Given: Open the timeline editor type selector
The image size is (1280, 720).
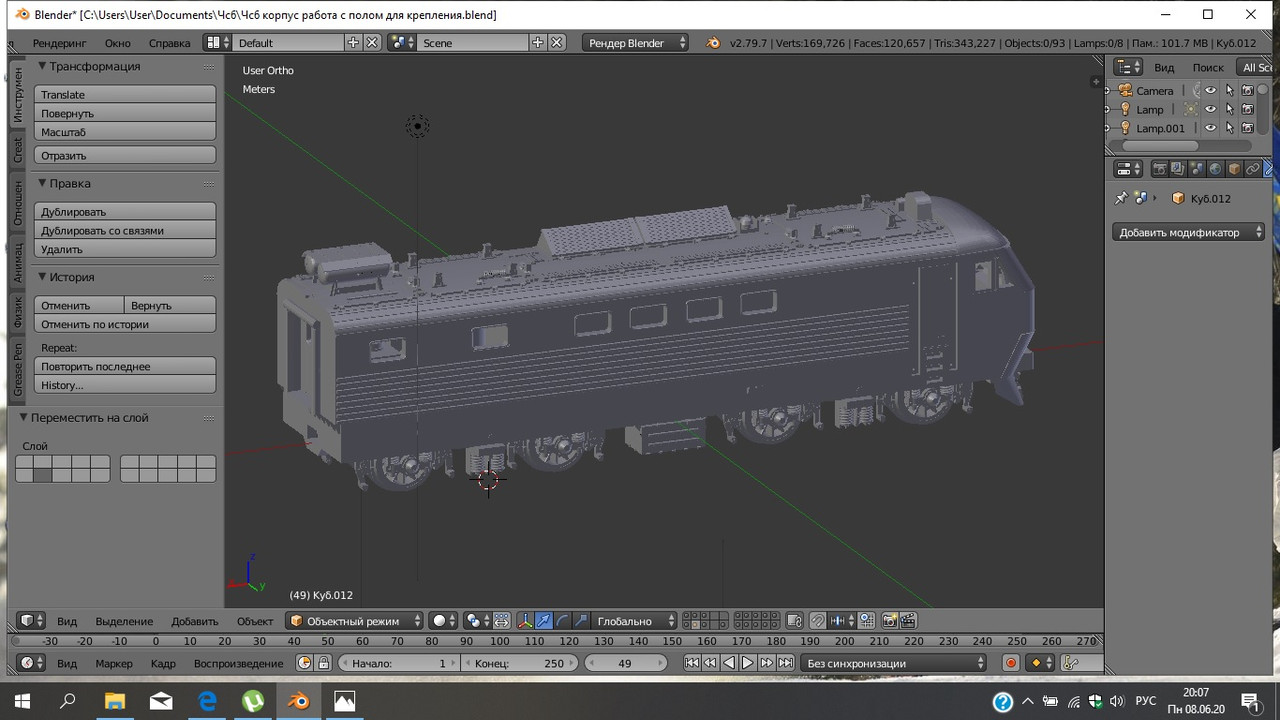Looking at the screenshot, I should 33,663.
